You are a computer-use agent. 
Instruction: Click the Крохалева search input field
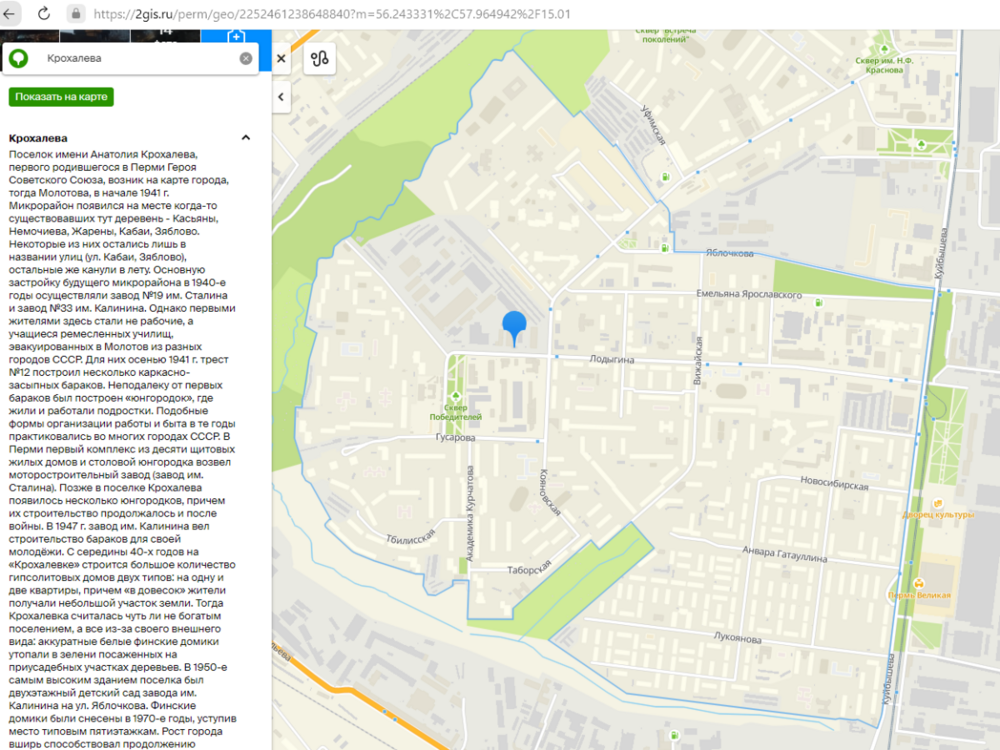point(139,59)
